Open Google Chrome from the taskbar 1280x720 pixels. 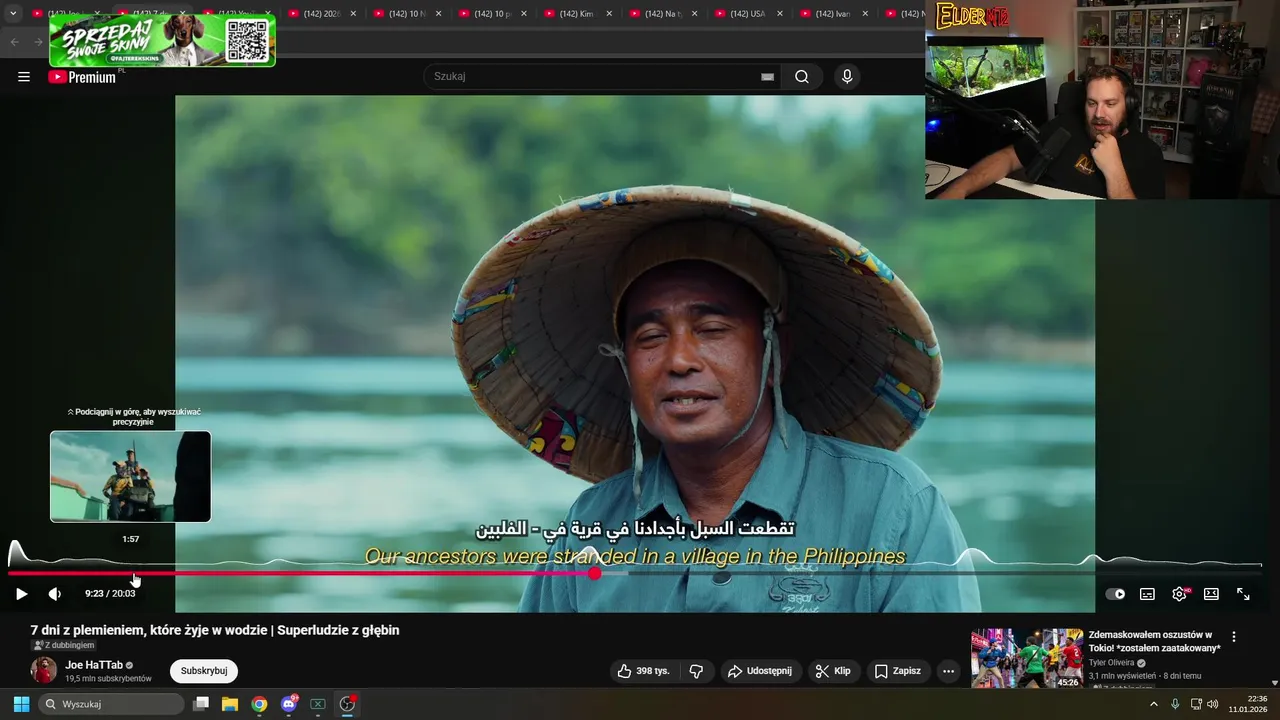click(259, 704)
